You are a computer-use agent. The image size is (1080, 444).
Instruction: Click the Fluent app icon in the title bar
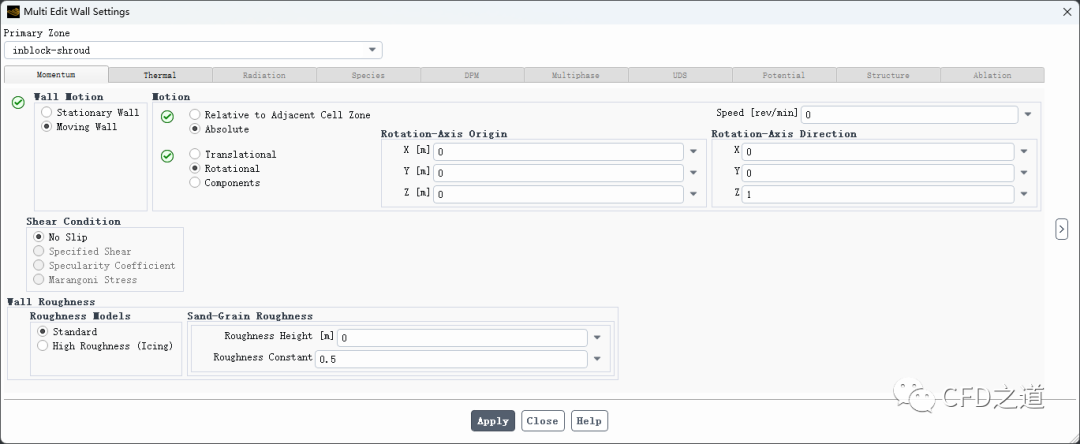point(13,11)
